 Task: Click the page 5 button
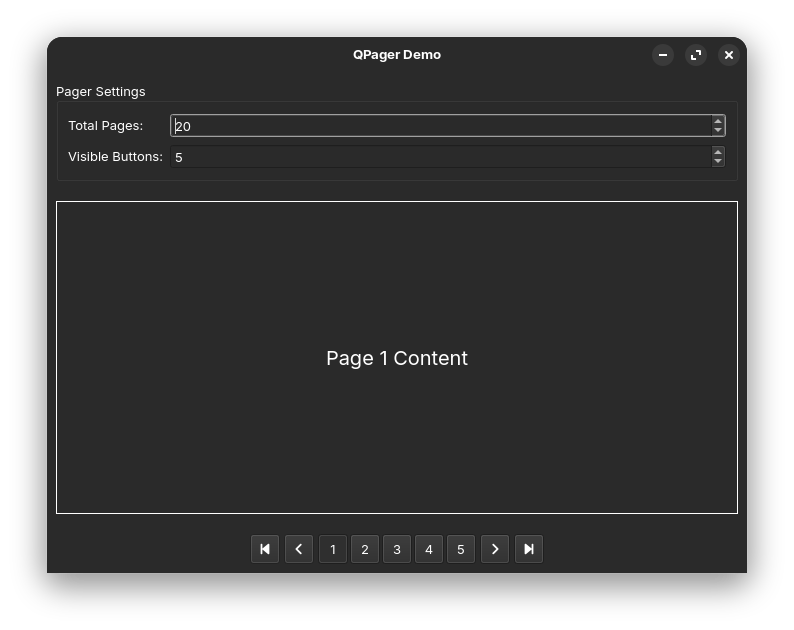pyautogui.click(x=461, y=549)
